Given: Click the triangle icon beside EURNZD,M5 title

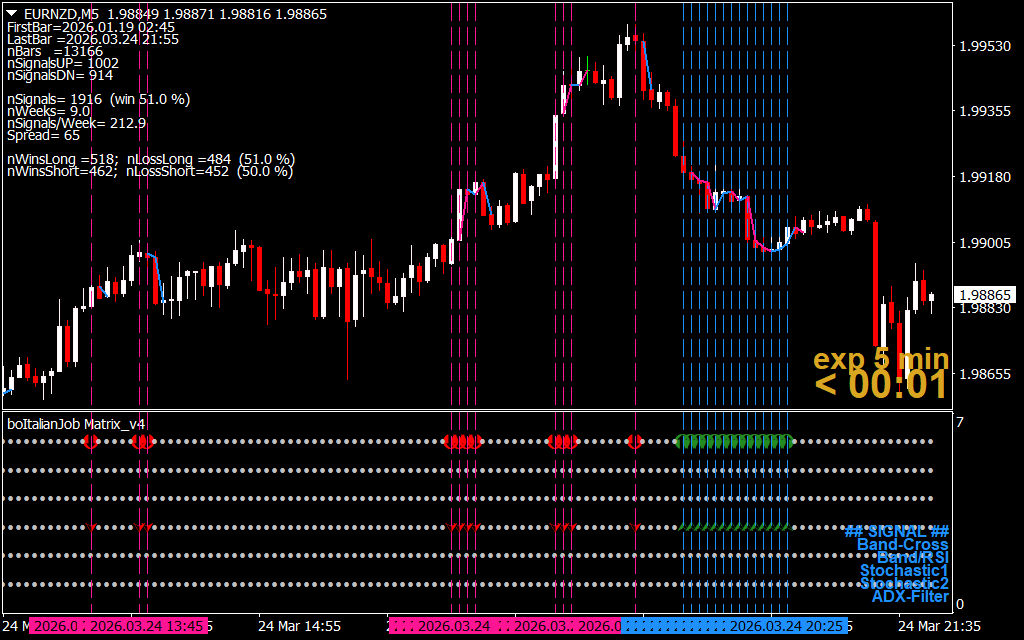Looking at the screenshot, I should point(11,13).
